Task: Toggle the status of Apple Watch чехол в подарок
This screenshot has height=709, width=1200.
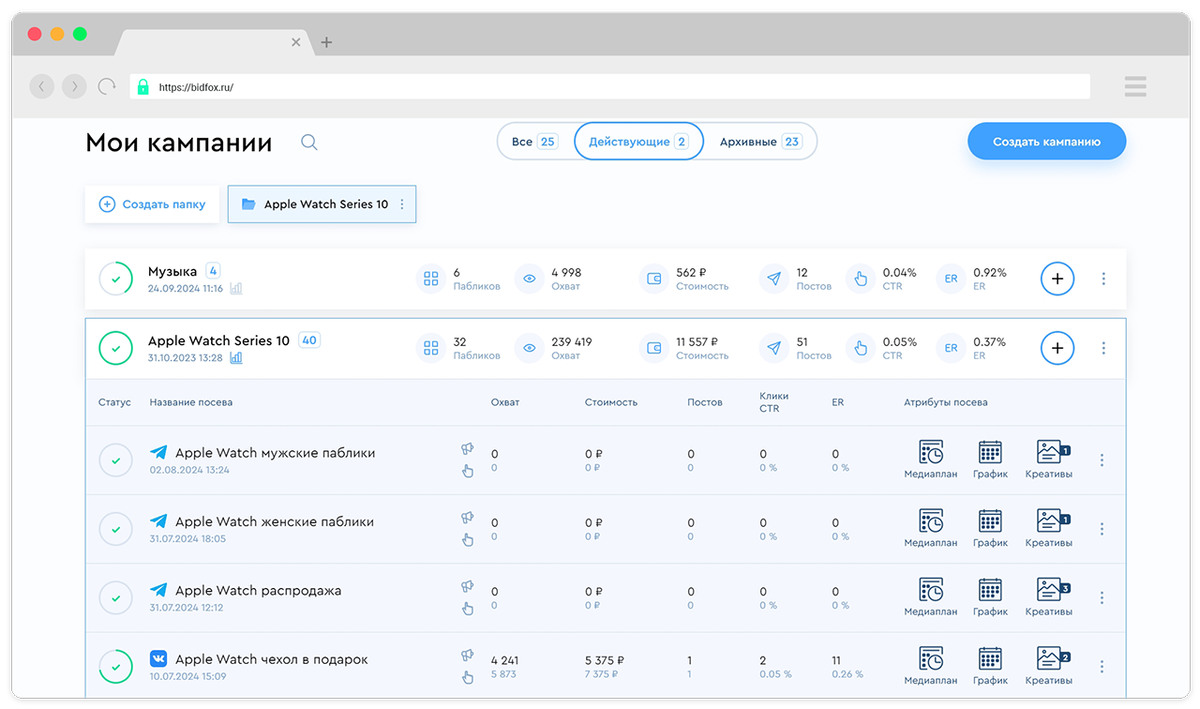Action: click(116, 666)
